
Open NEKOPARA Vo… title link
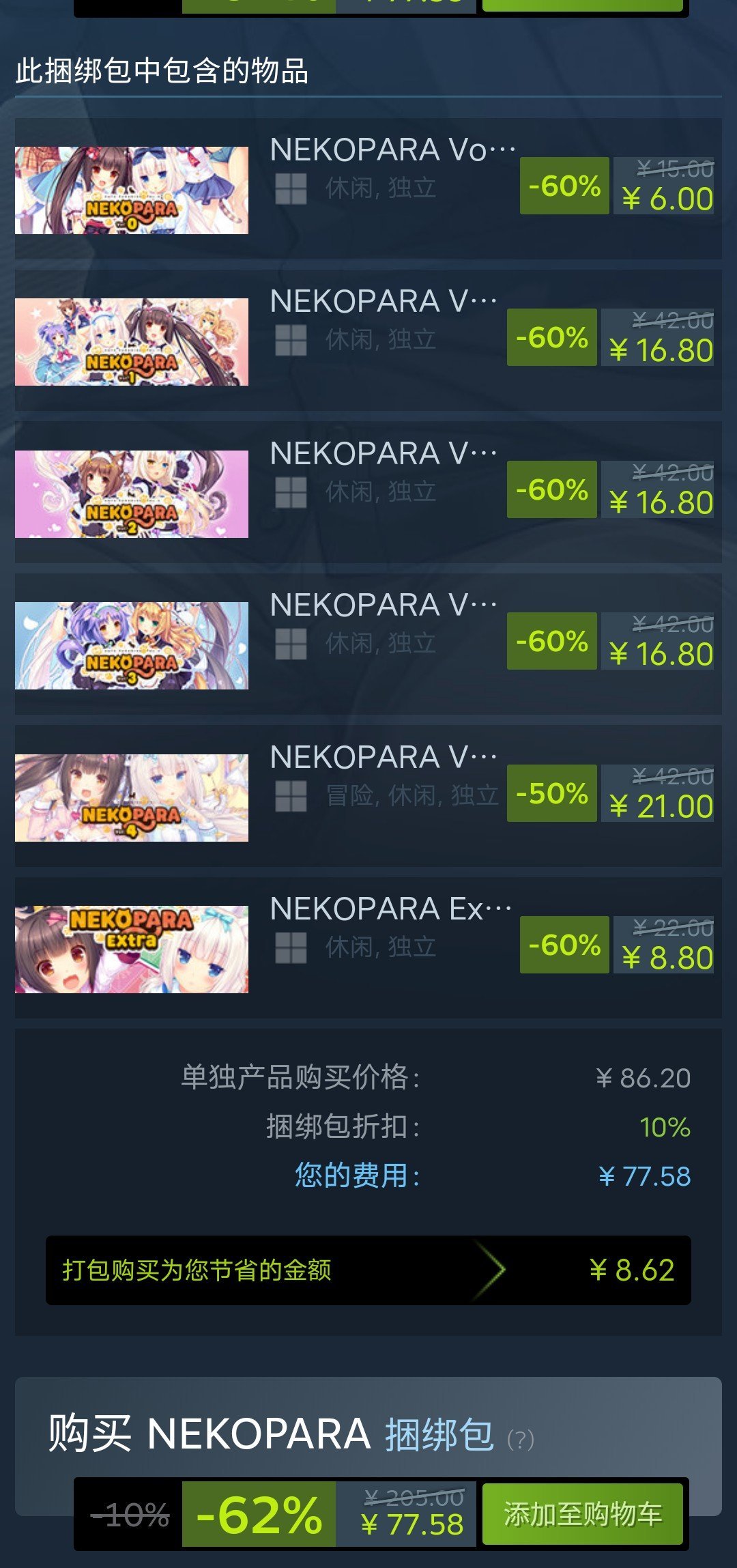[x=392, y=149]
